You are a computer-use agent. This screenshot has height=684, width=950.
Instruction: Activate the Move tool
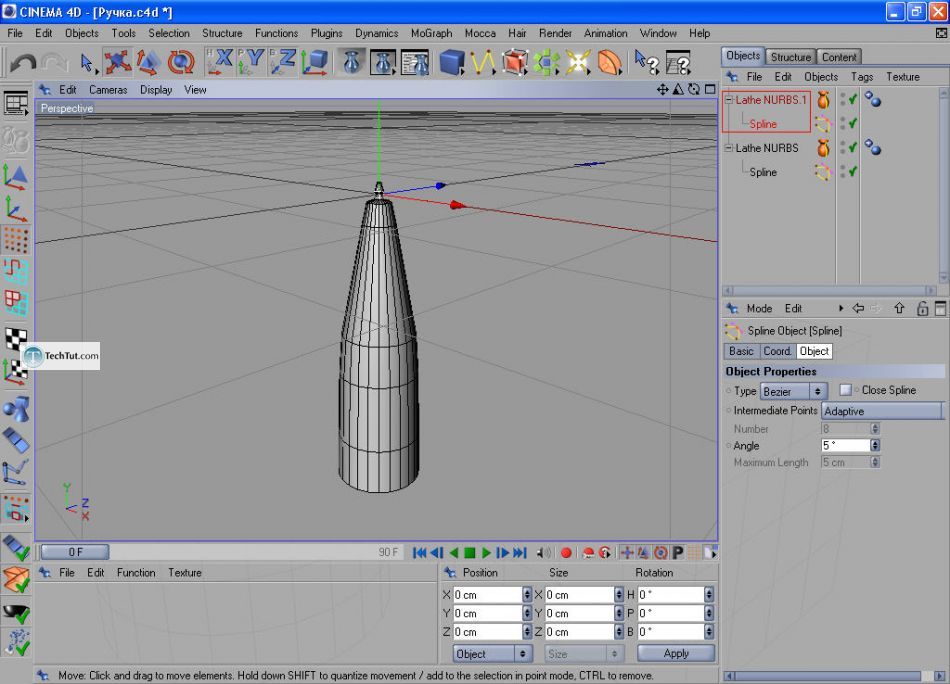click(117, 62)
